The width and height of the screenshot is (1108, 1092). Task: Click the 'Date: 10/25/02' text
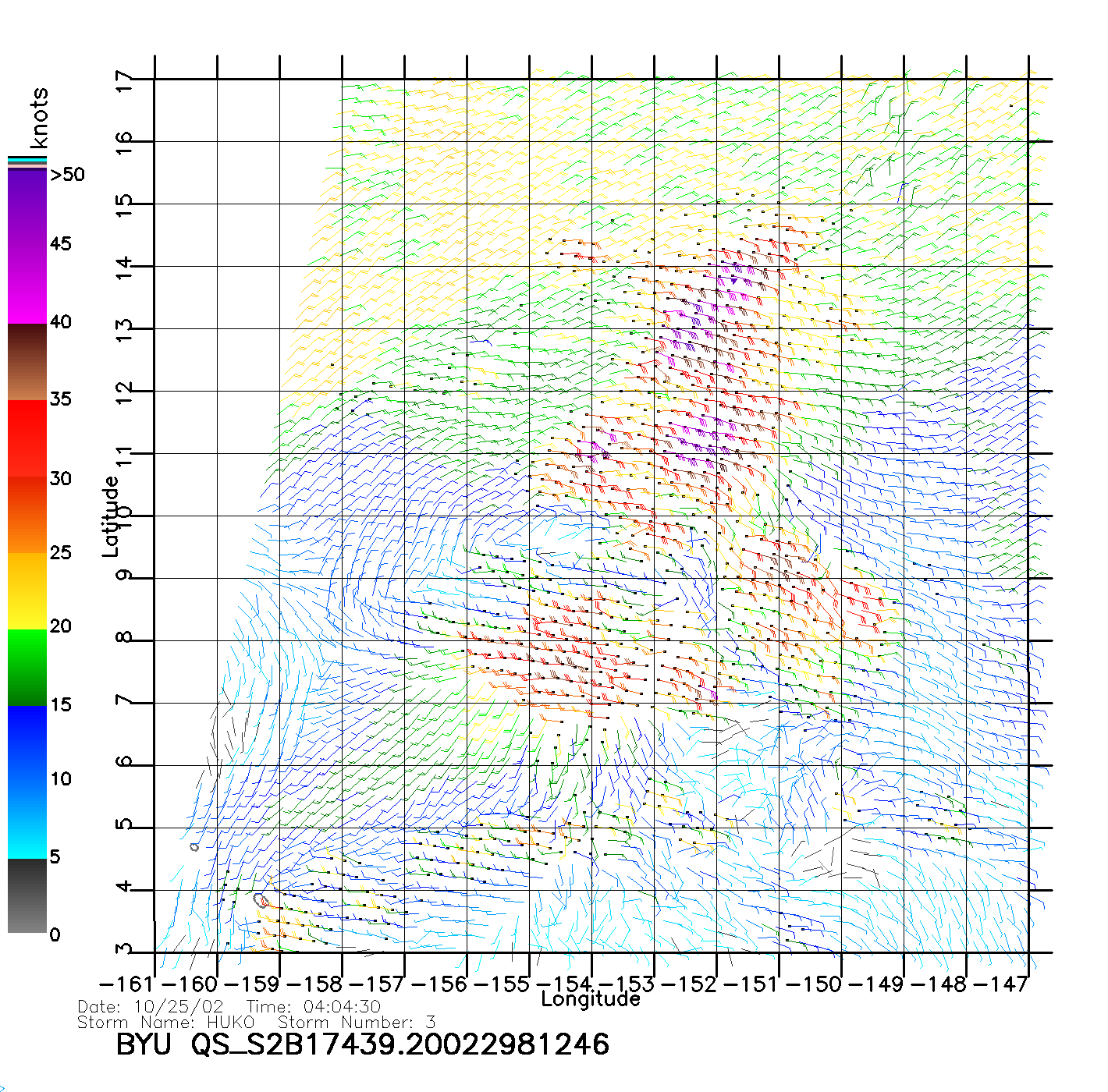[151, 1007]
